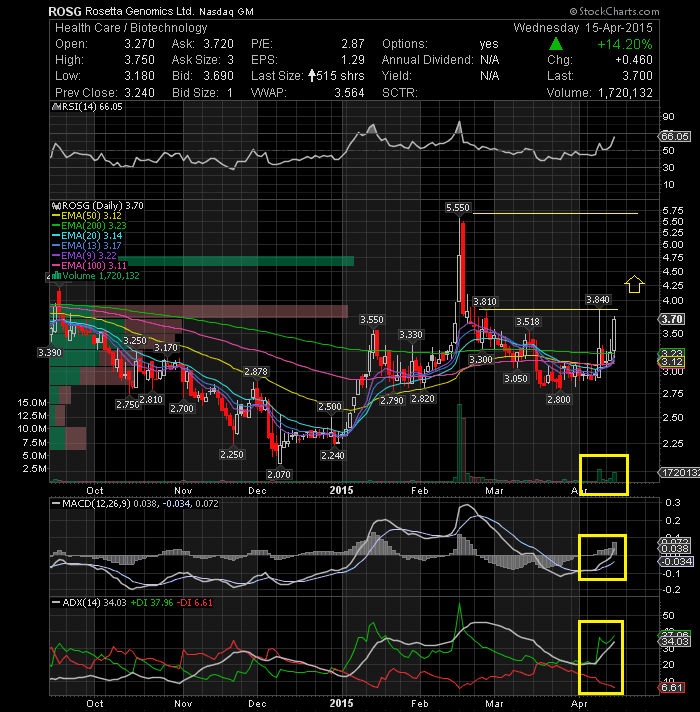
Task: Click the EMA(9) 3.22 legend entry
Action: click(x=84, y=256)
